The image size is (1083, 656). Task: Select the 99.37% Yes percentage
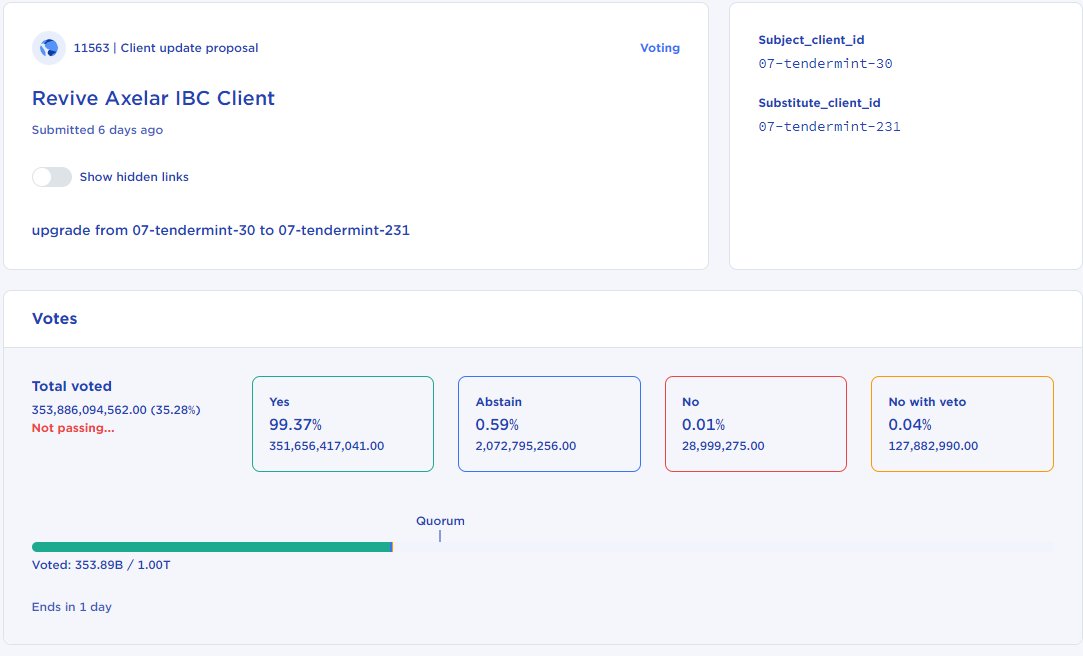click(x=296, y=424)
